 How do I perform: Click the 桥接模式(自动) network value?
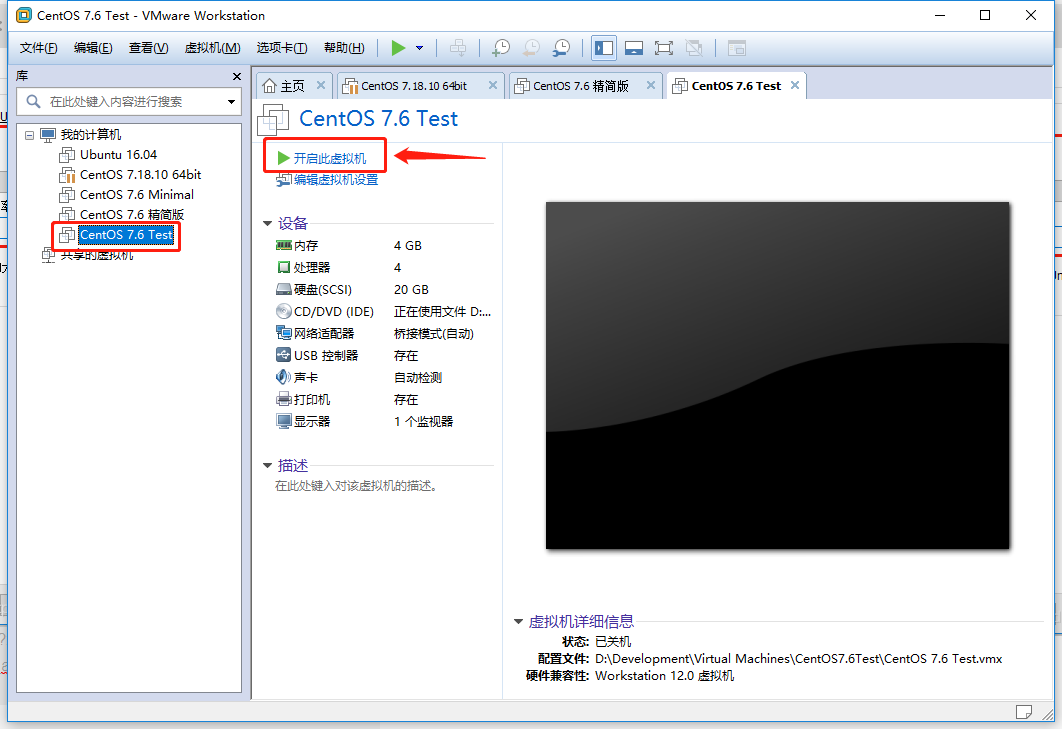tap(433, 333)
